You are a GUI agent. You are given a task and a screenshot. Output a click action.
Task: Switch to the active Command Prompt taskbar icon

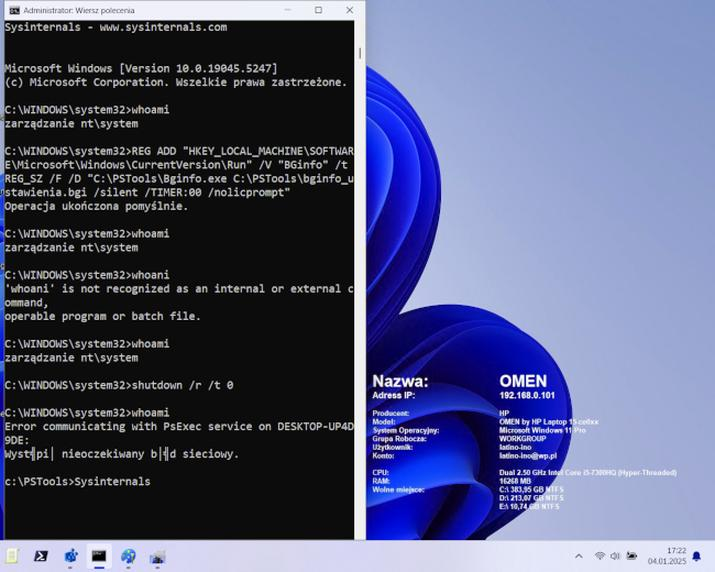click(99, 556)
